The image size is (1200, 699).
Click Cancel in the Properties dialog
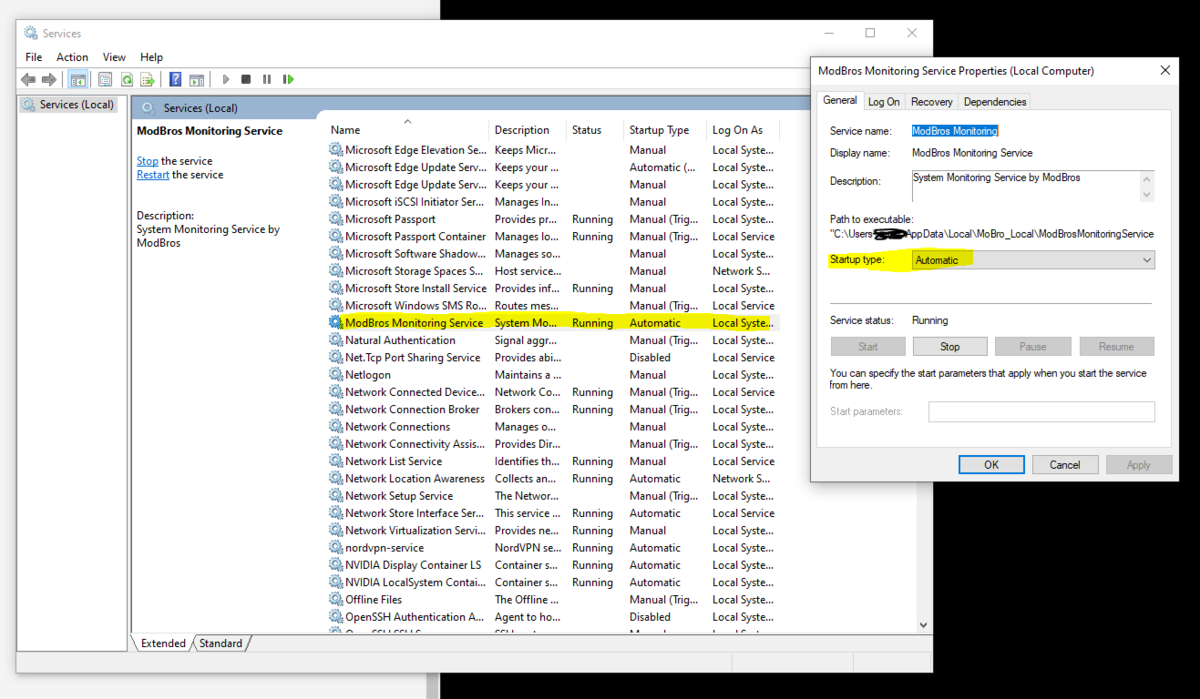1065,465
